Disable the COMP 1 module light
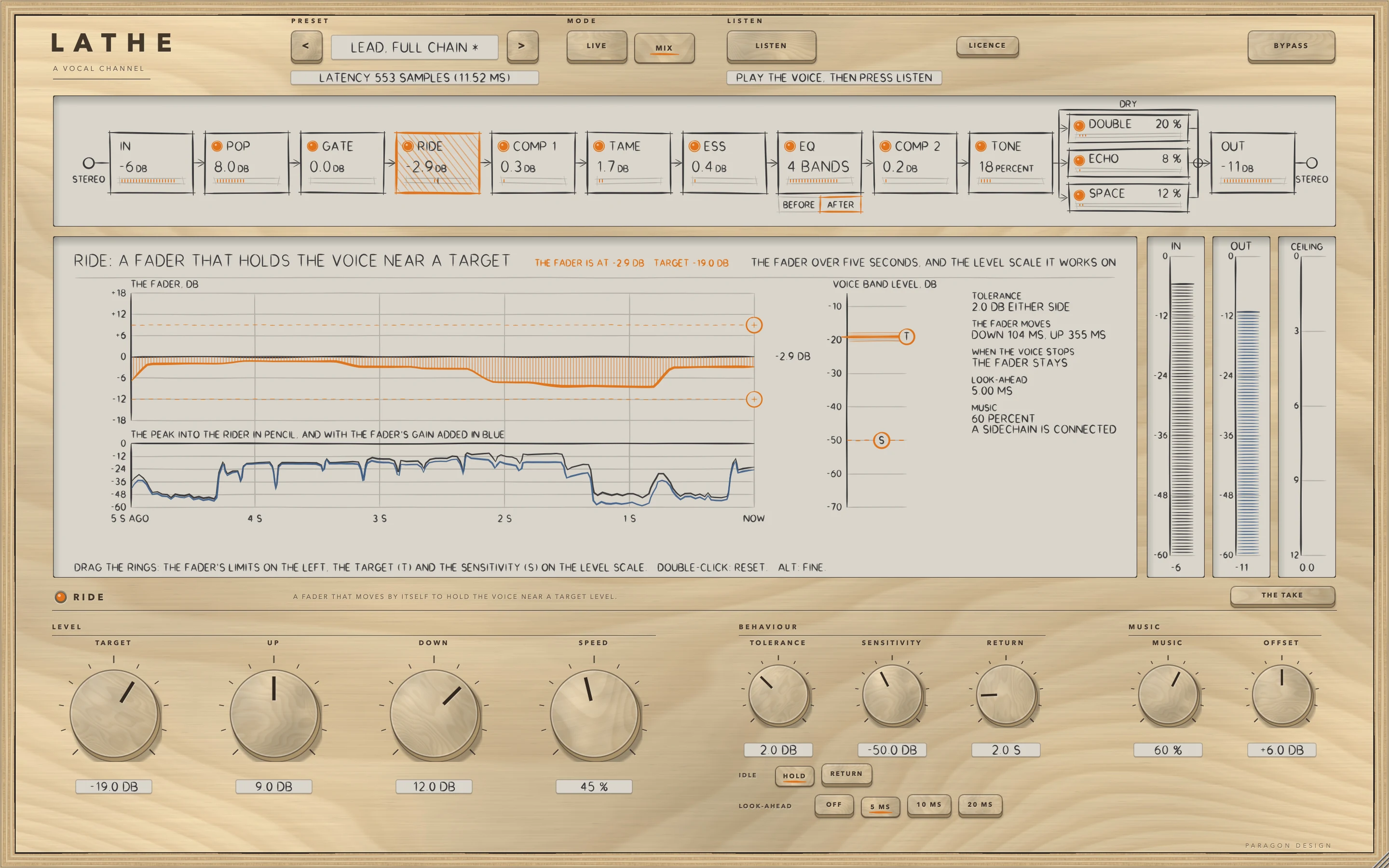The width and height of the screenshot is (1389, 868). click(504, 147)
